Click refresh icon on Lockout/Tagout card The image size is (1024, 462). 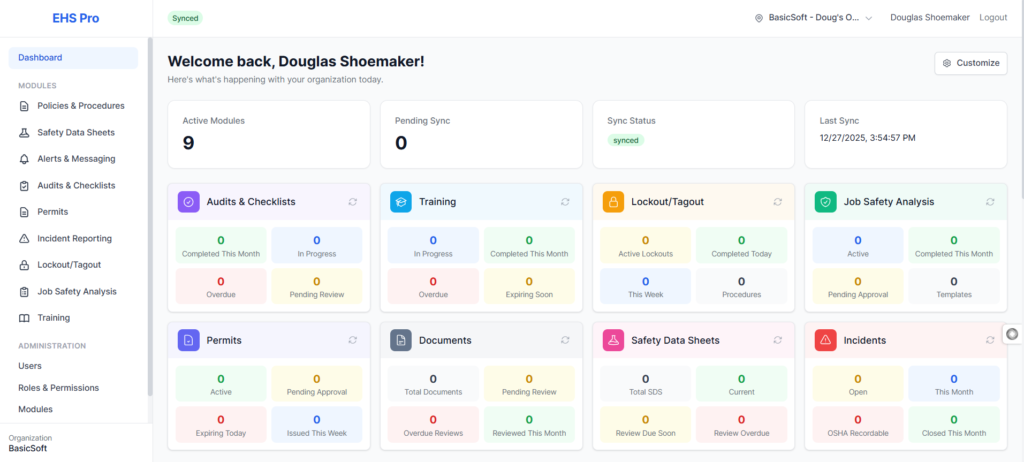pos(778,201)
